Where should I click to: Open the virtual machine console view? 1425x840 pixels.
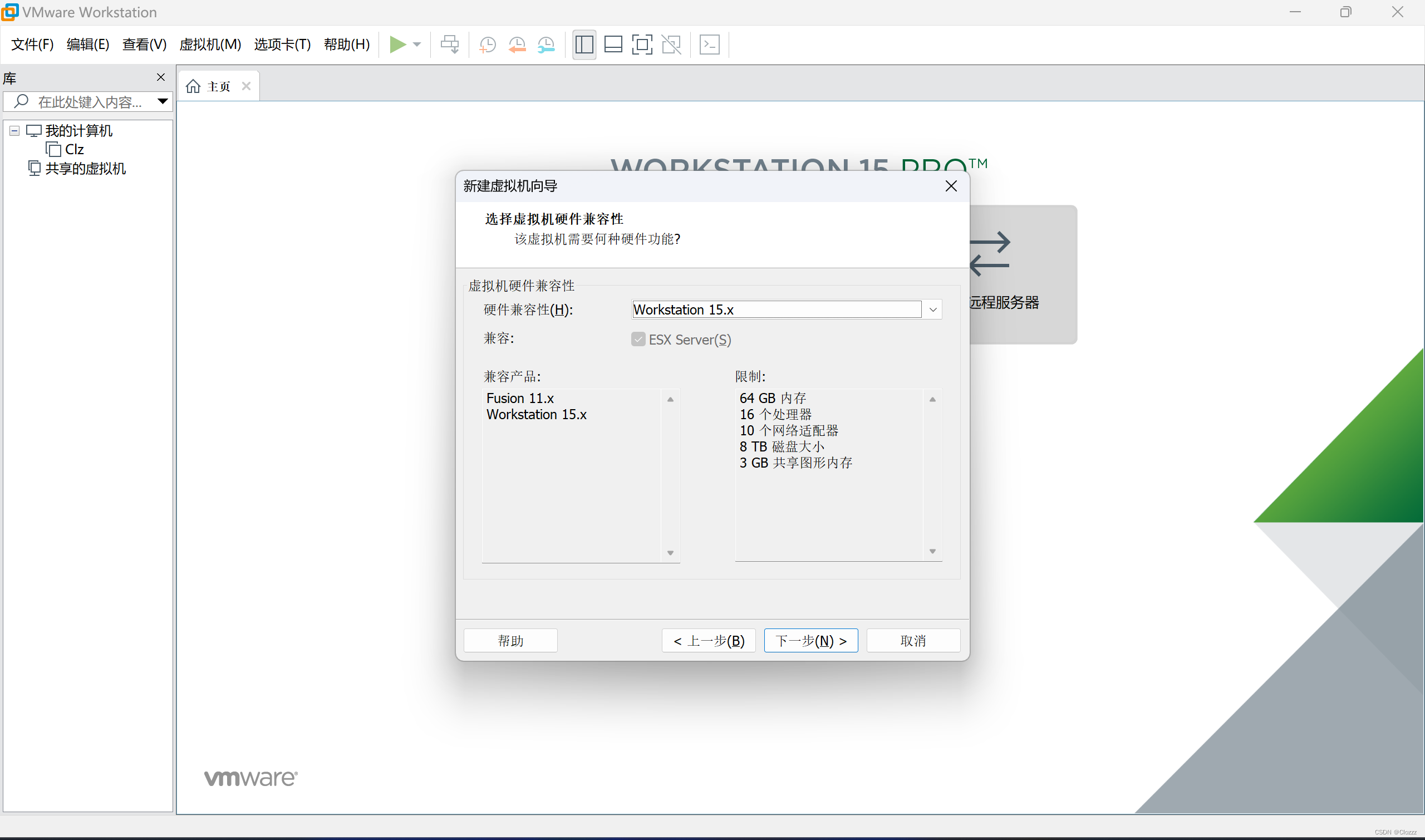(710, 44)
